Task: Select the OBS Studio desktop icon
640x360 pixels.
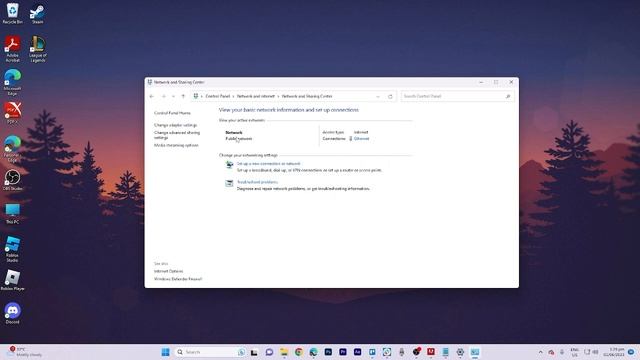Action: pyautogui.click(x=13, y=180)
